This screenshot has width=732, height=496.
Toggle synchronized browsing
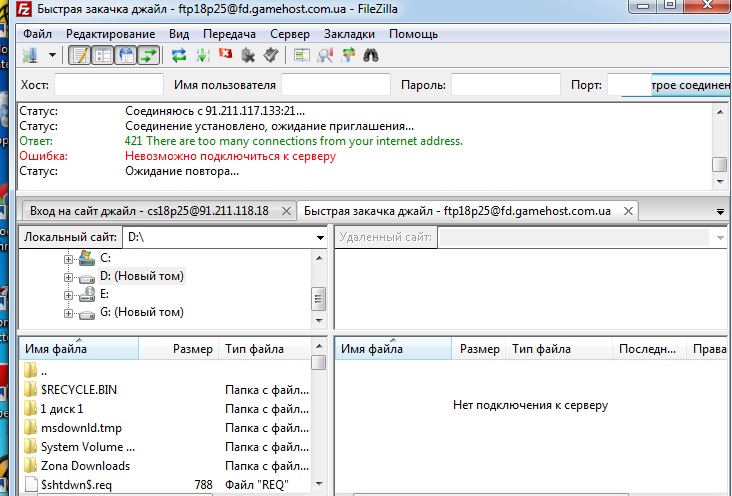point(348,56)
